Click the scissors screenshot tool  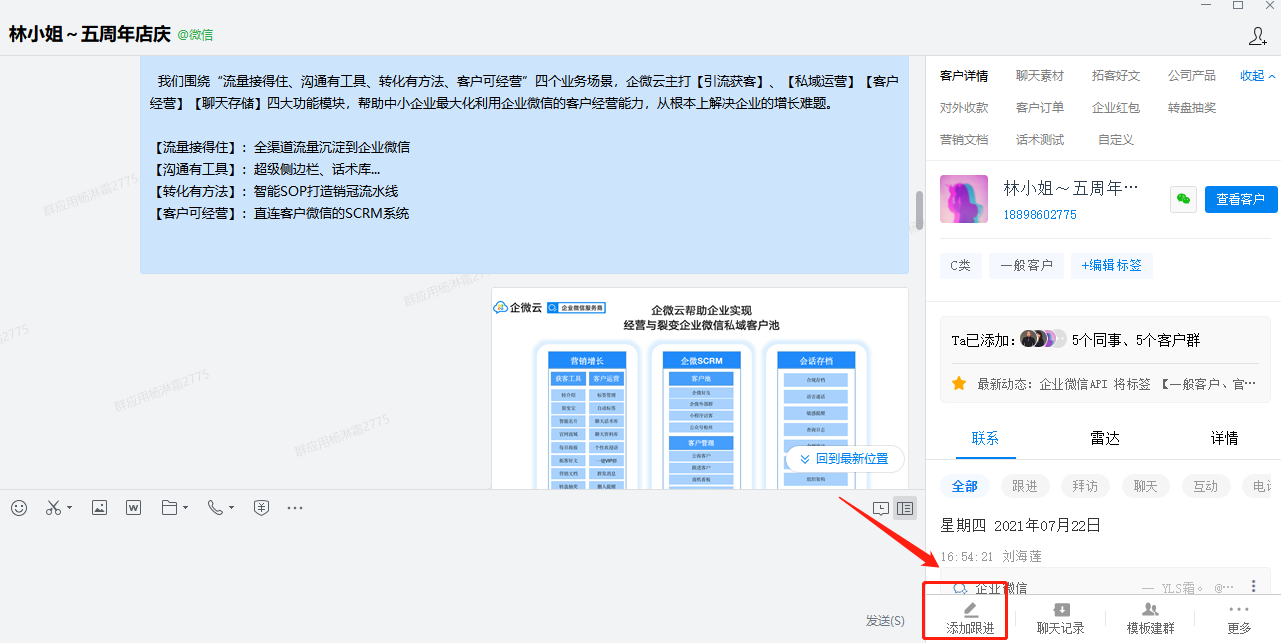(53, 508)
